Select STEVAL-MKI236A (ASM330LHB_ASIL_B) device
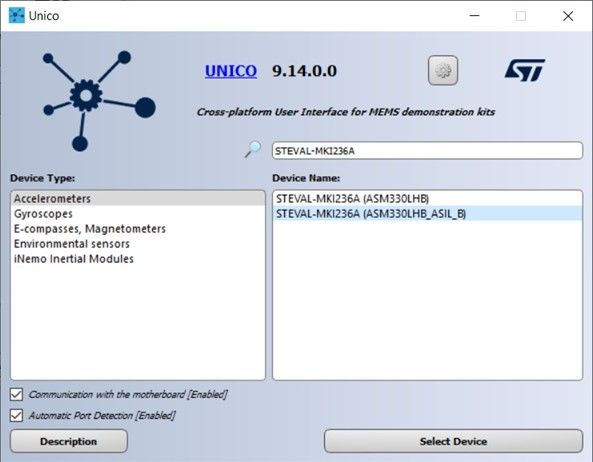593x462 pixels. coord(427,214)
